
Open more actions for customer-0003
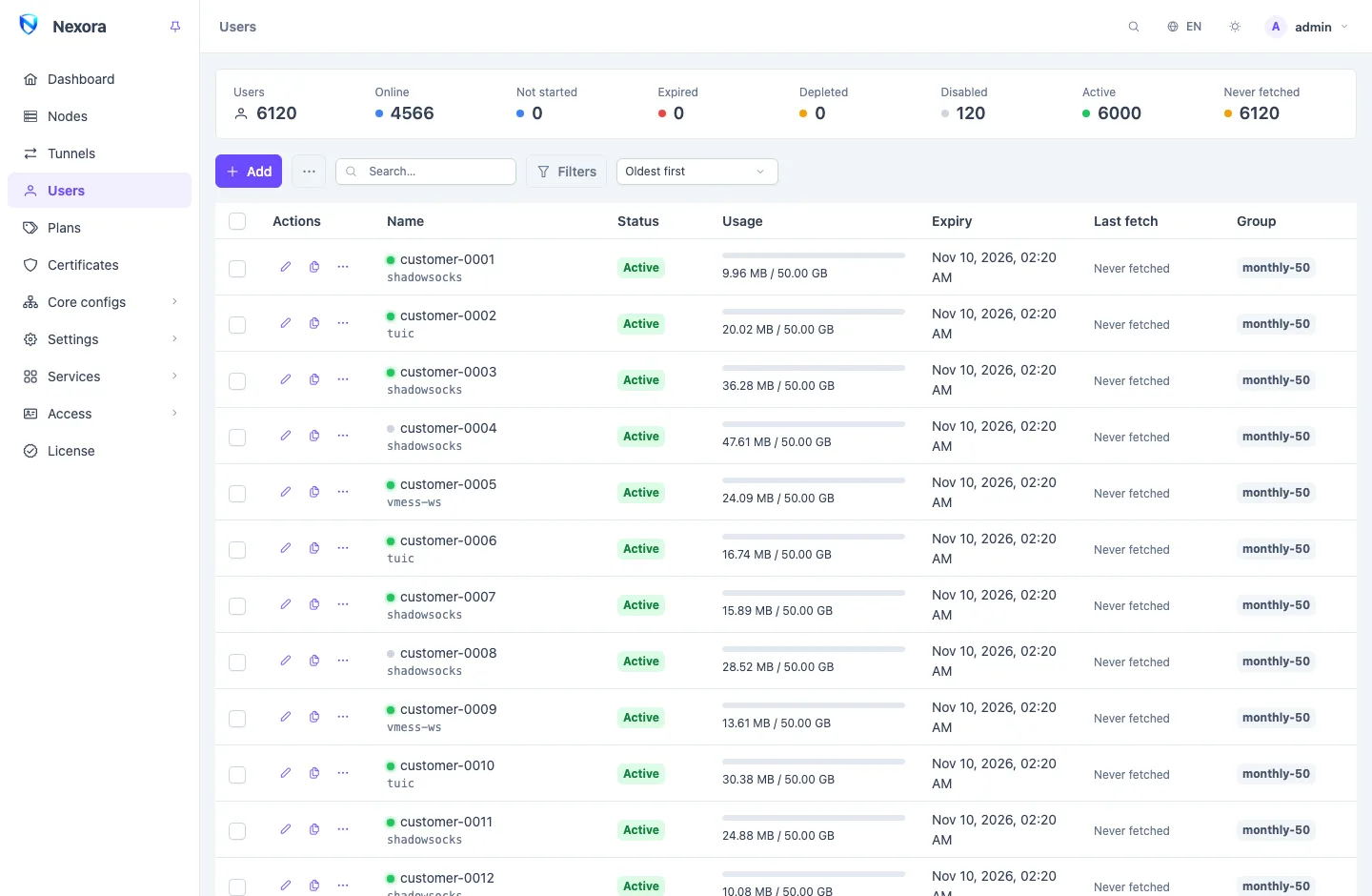click(x=343, y=379)
